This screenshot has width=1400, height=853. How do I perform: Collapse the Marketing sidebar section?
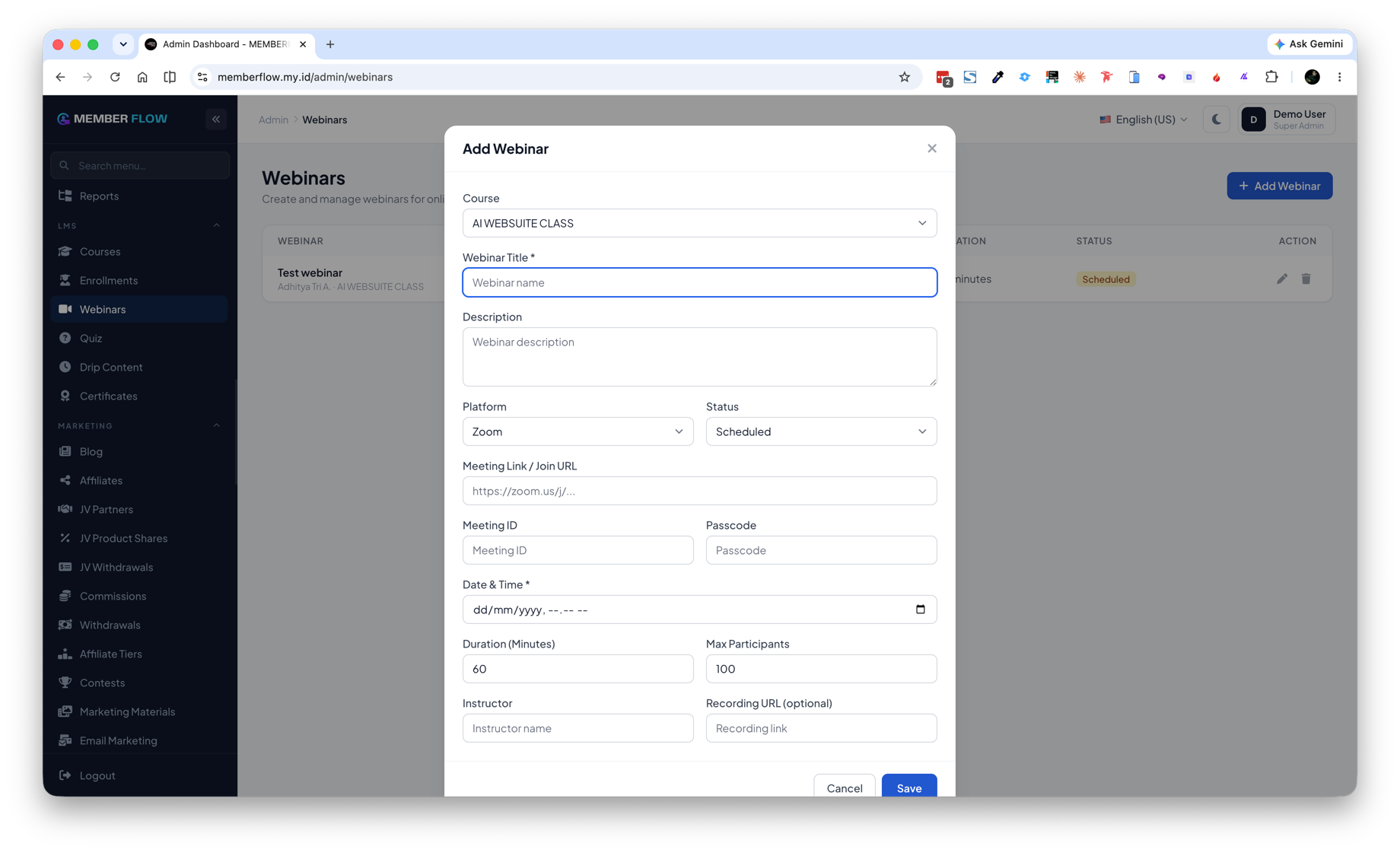[x=216, y=426]
